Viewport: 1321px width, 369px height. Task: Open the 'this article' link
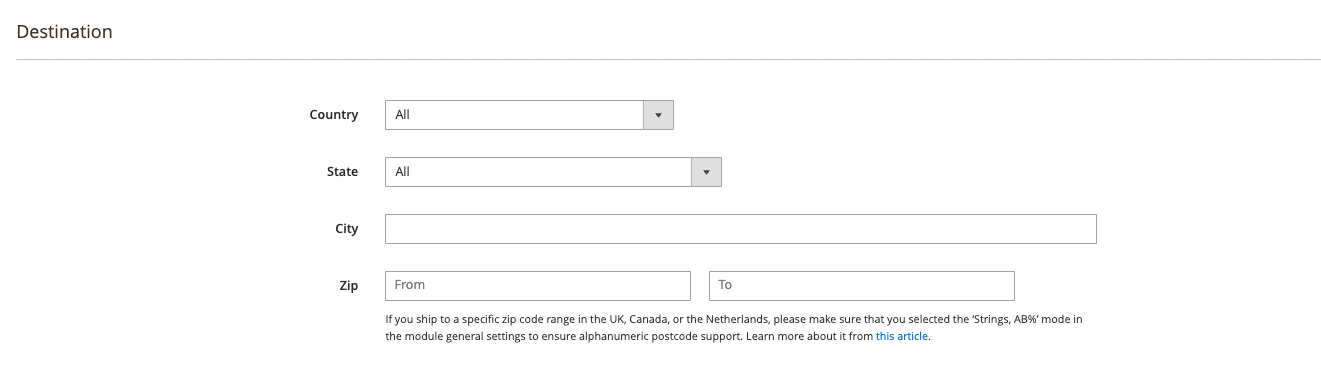click(902, 337)
